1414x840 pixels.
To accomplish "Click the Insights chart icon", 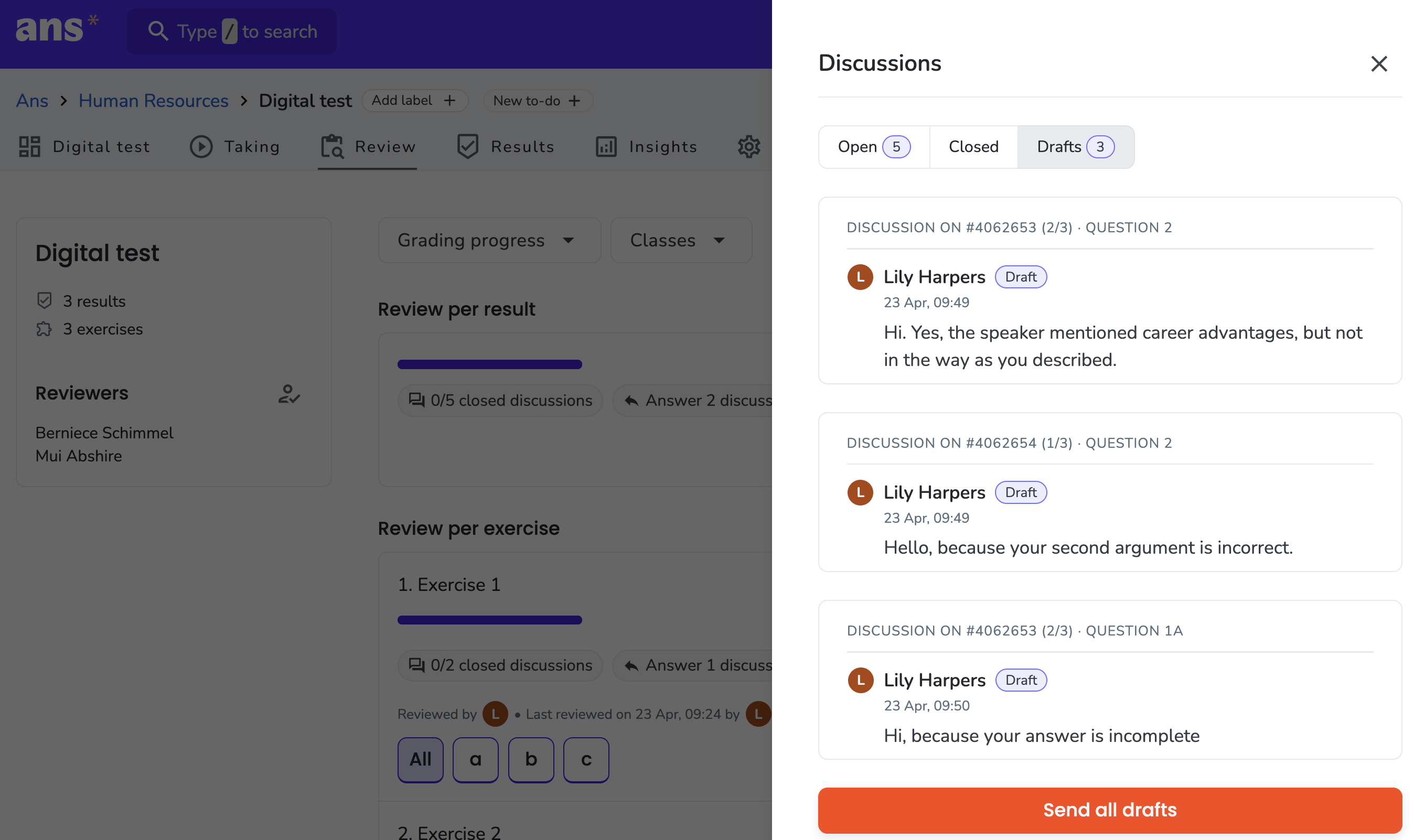I will click(606, 147).
